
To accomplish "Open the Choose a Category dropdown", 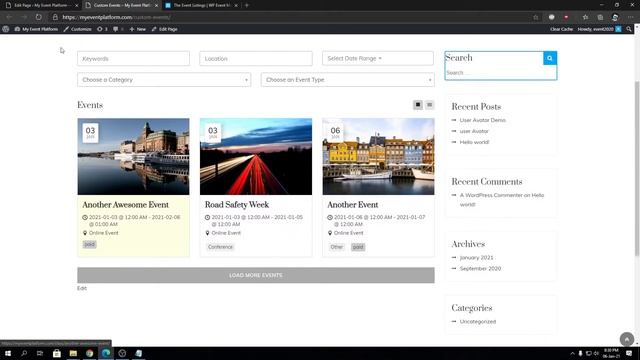I will (x=164, y=80).
